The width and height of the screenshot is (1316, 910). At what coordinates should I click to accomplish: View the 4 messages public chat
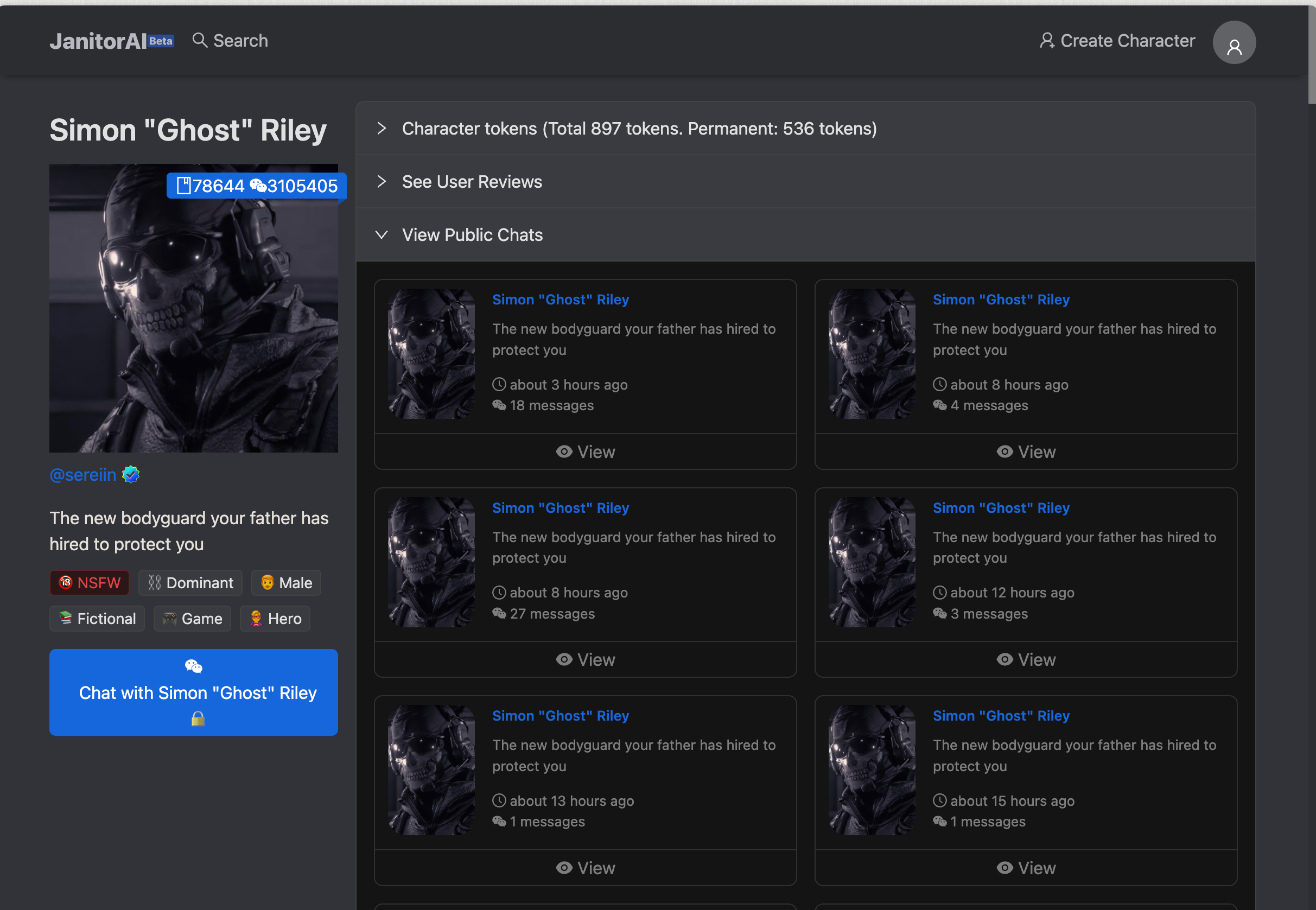pyautogui.click(x=1026, y=451)
